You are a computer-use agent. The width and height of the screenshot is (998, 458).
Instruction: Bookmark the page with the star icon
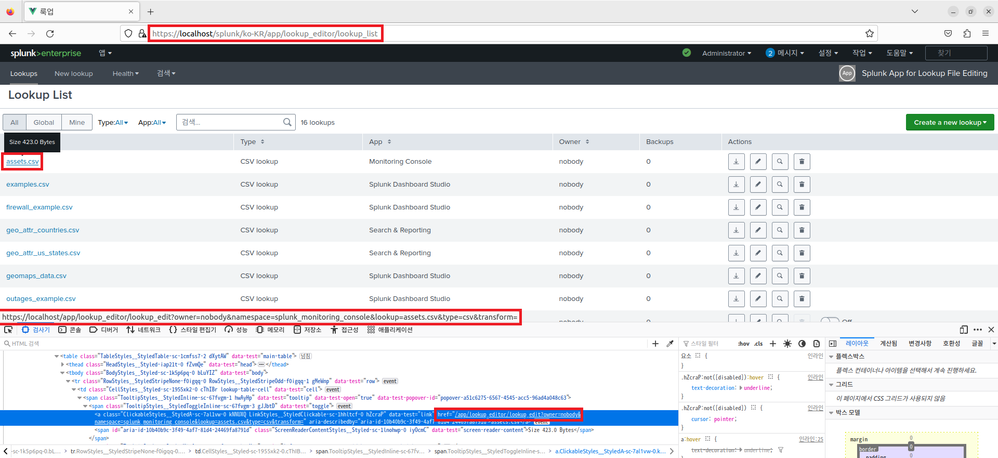868,33
